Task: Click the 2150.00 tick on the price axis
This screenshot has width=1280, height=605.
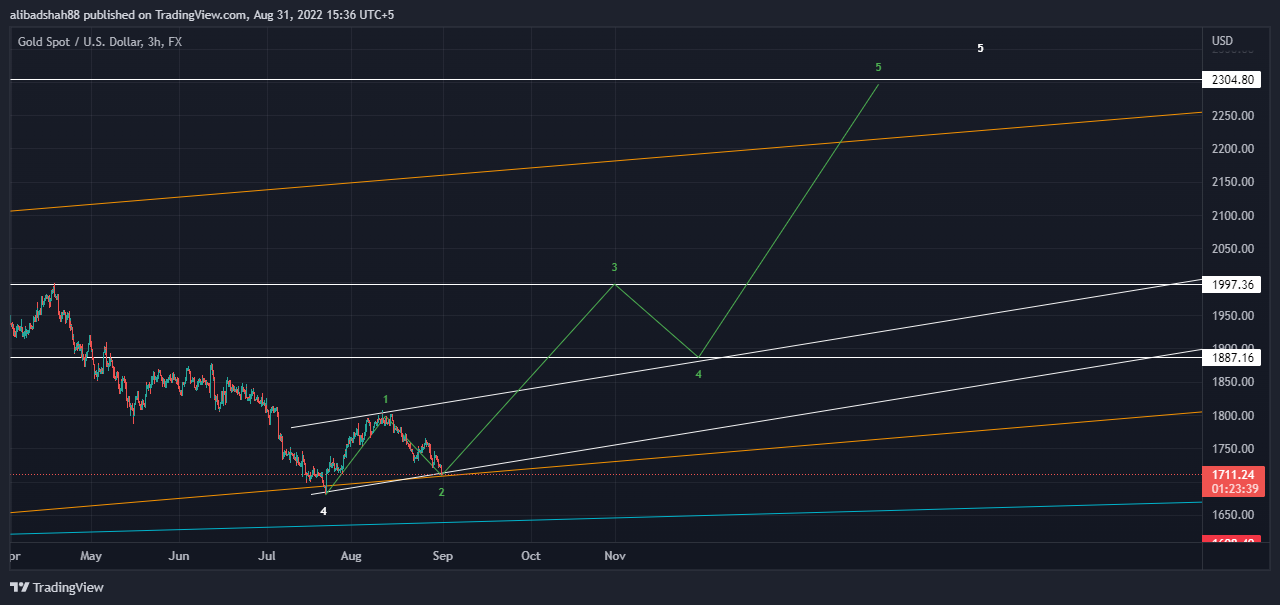Action: tap(1232, 182)
